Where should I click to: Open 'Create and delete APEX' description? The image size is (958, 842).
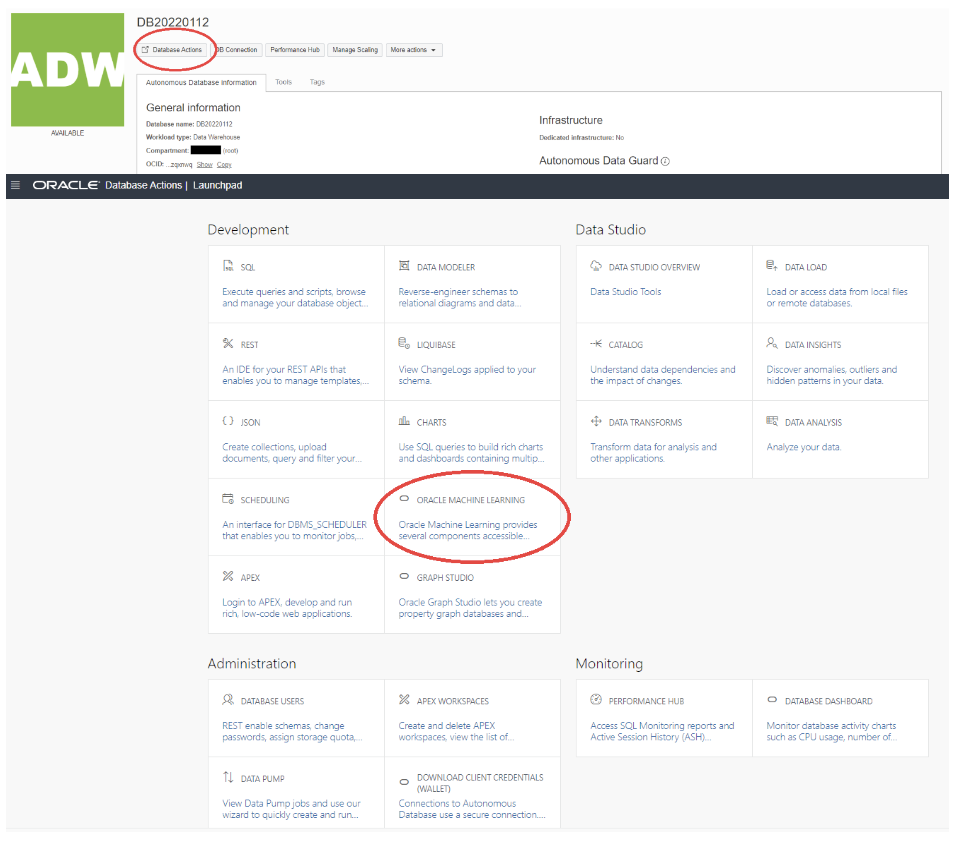point(456,731)
